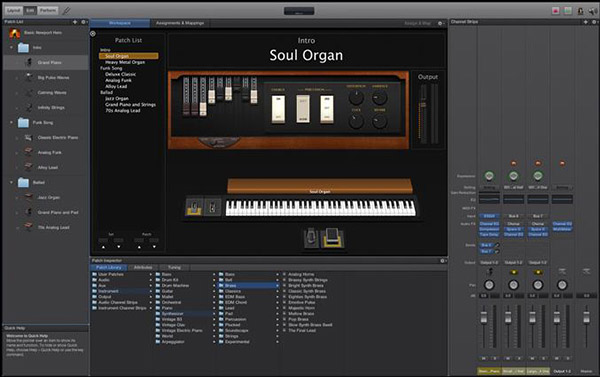Viewport: 600px width, 377px height.
Task: Solo the second channel strip
Action: [x=519, y=358]
